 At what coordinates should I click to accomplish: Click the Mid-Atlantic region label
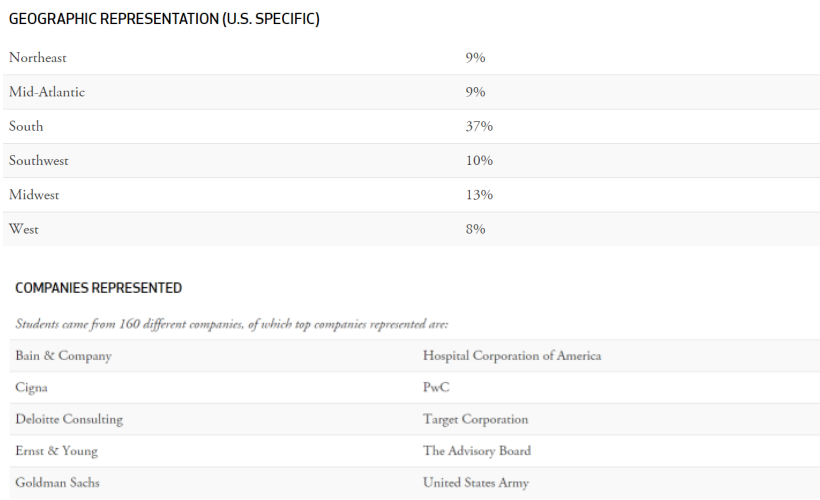(47, 92)
